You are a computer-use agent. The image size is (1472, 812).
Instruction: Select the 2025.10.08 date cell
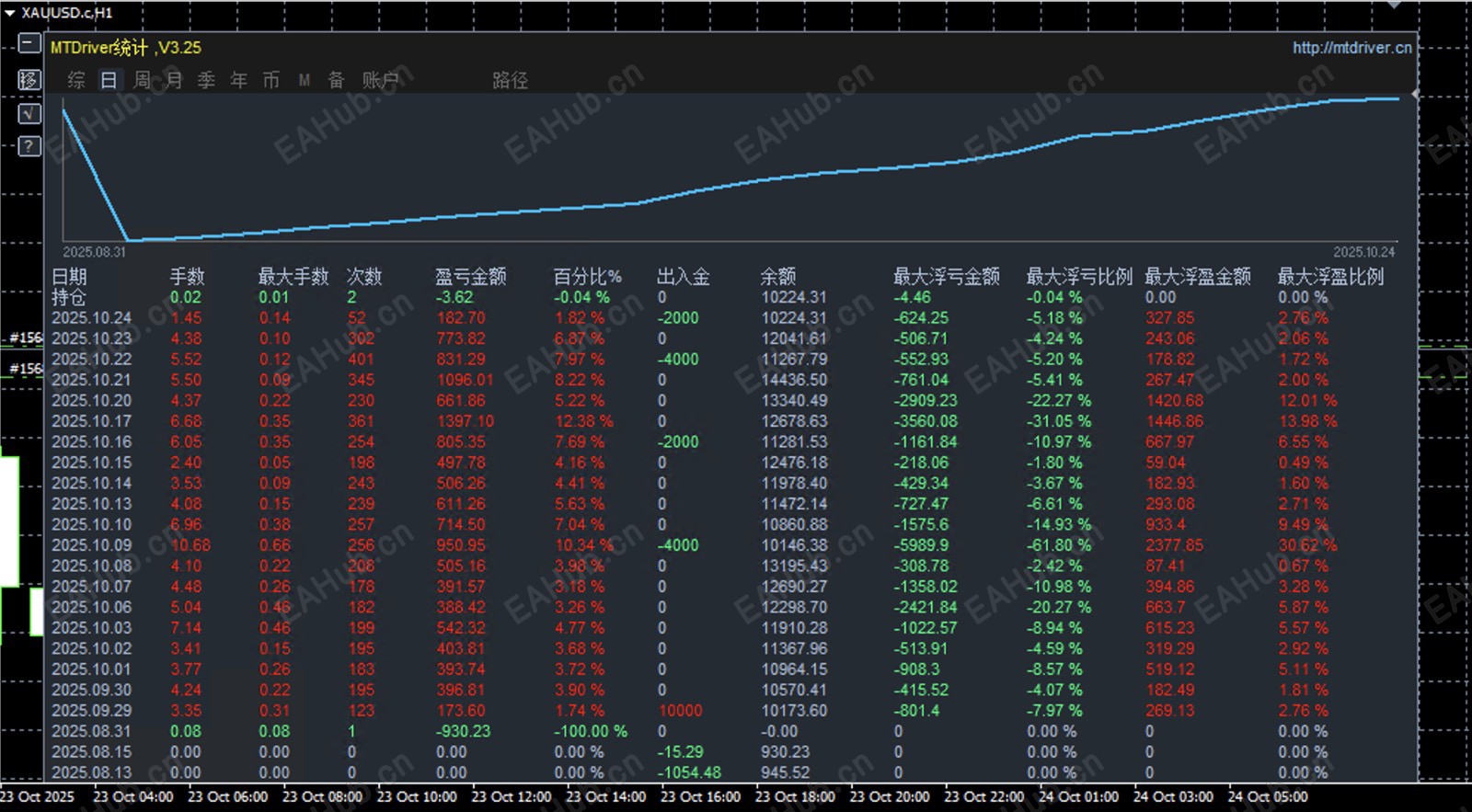tap(91, 566)
